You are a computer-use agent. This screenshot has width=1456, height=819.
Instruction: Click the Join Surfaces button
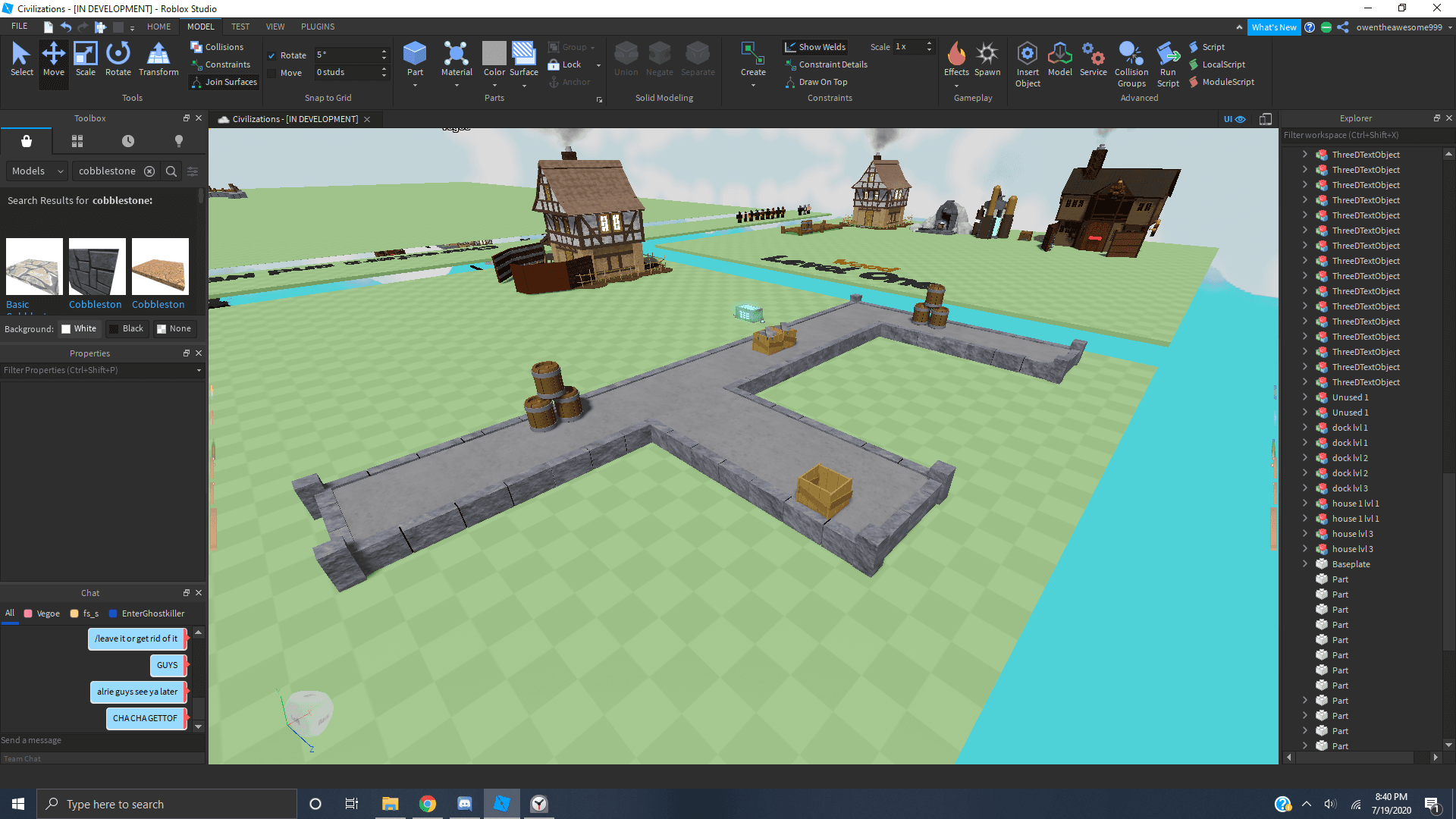click(224, 82)
